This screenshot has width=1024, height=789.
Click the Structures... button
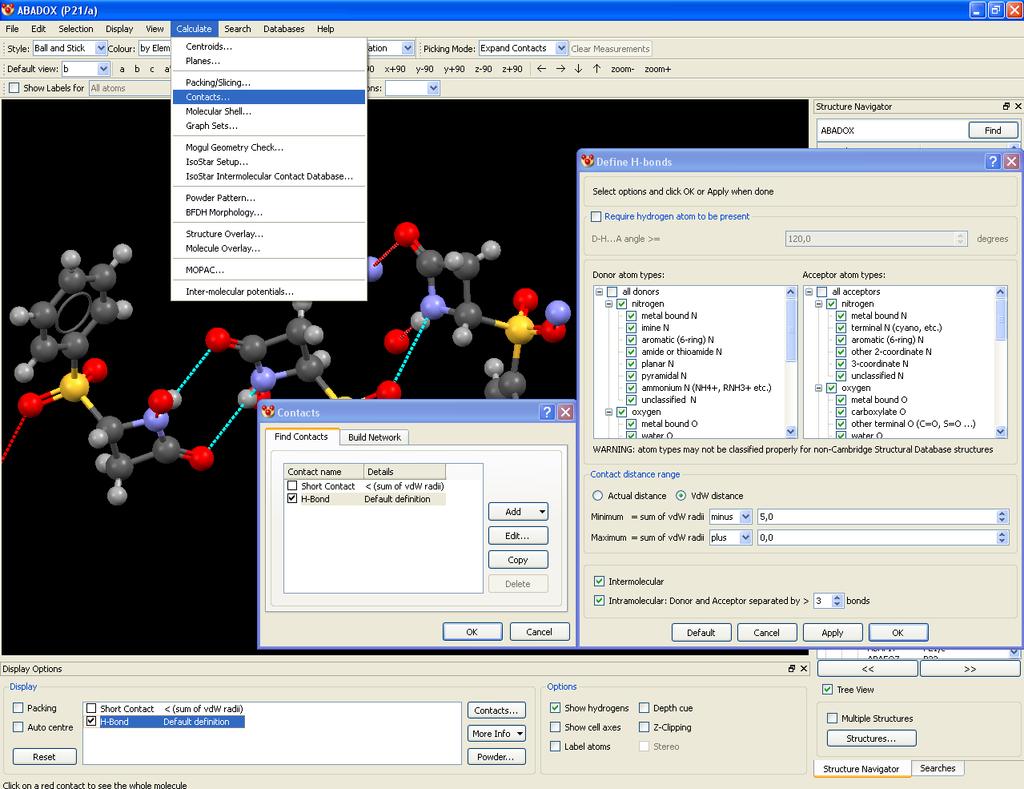(871, 738)
